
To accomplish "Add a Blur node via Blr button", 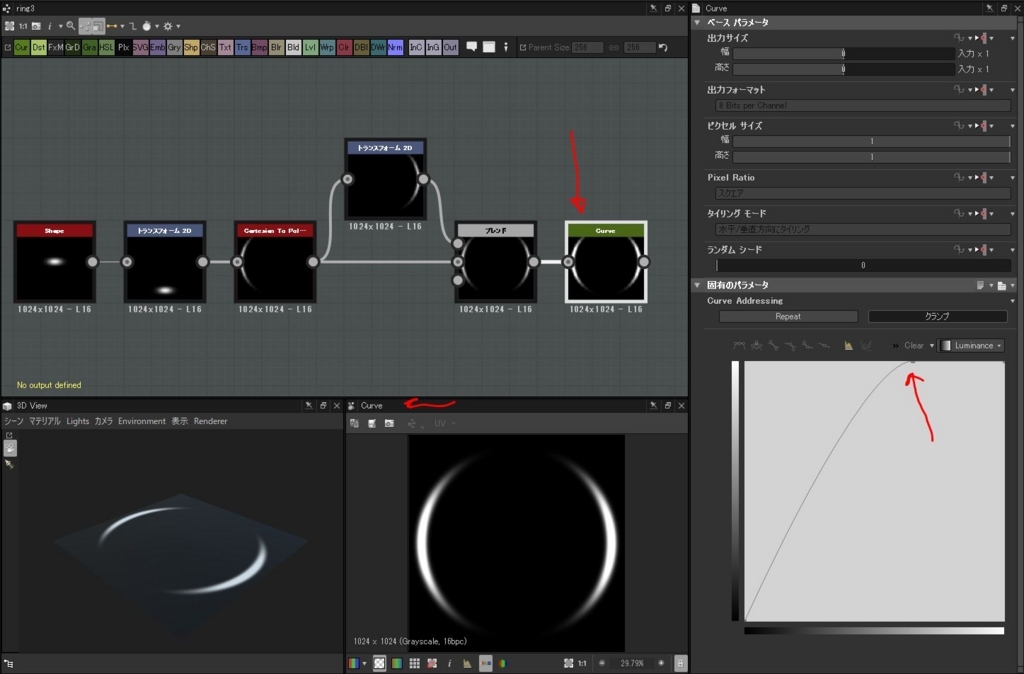I will [x=276, y=47].
